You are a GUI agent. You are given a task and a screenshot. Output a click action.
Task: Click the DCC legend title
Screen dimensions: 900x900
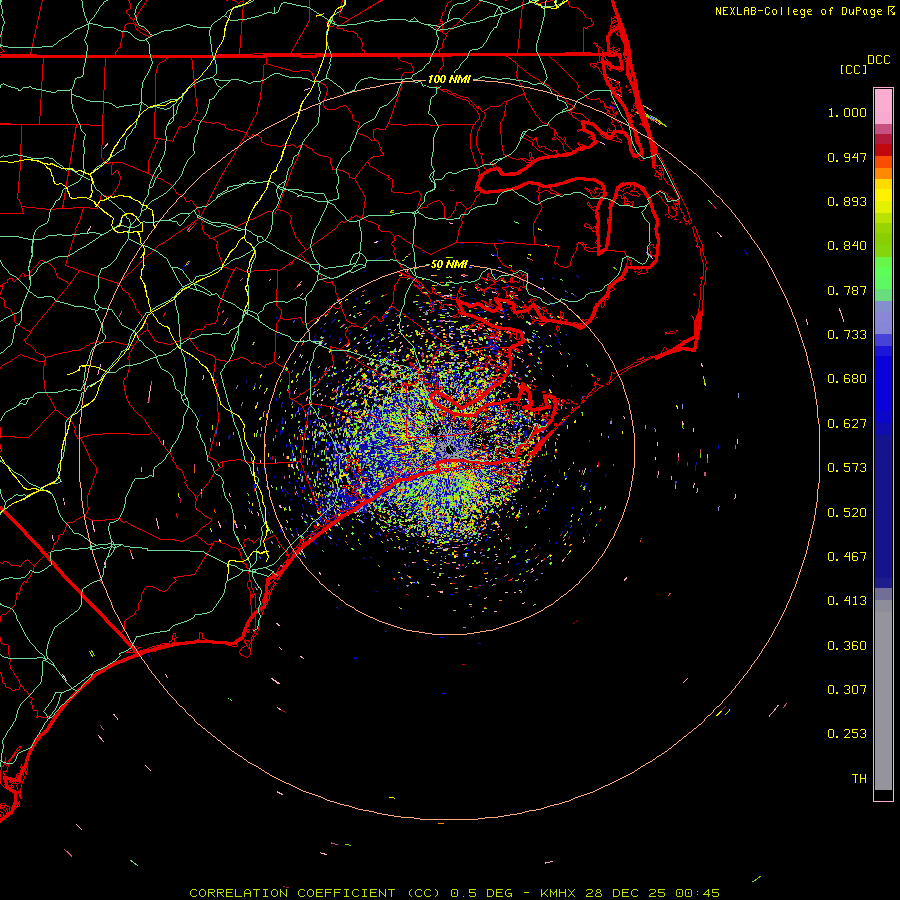pos(878,60)
